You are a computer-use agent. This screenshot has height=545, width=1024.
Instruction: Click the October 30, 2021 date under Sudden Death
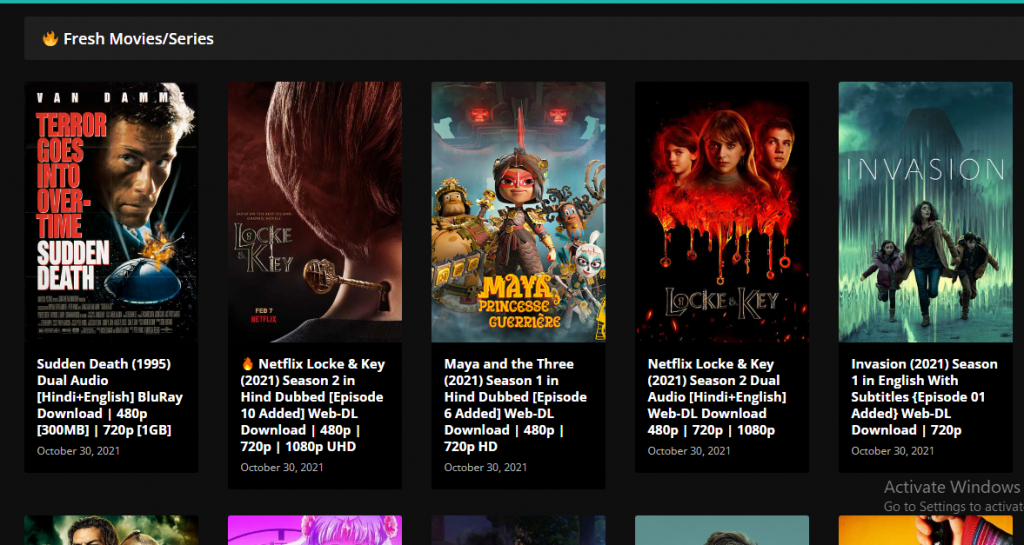(78, 451)
